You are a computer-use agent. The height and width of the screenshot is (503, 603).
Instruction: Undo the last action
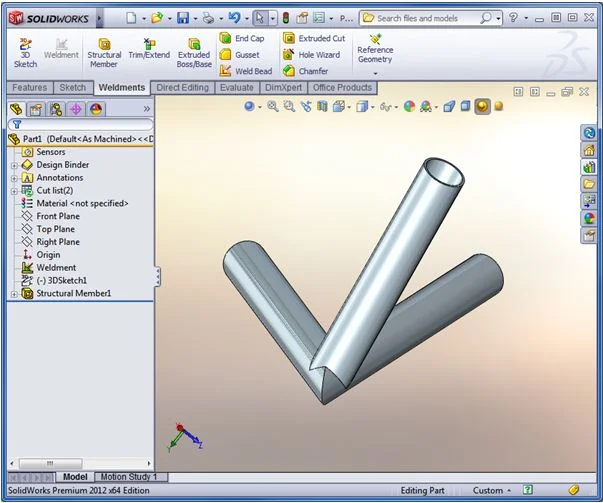[x=234, y=18]
